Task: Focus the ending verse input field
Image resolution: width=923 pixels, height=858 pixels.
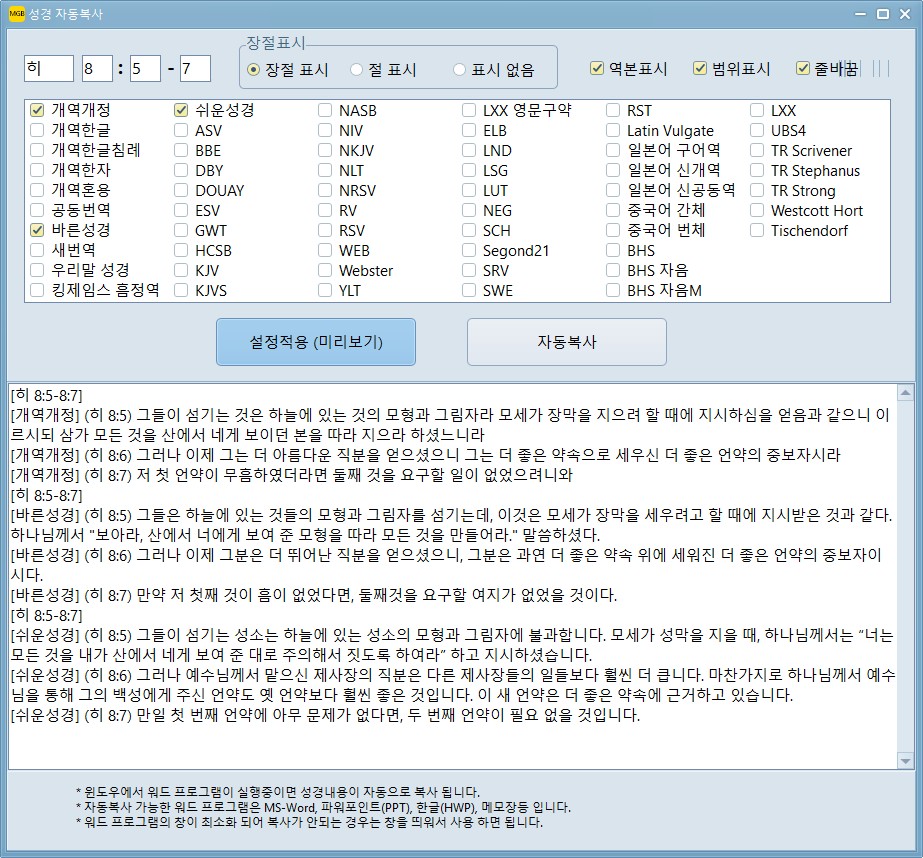Action: point(195,69)
